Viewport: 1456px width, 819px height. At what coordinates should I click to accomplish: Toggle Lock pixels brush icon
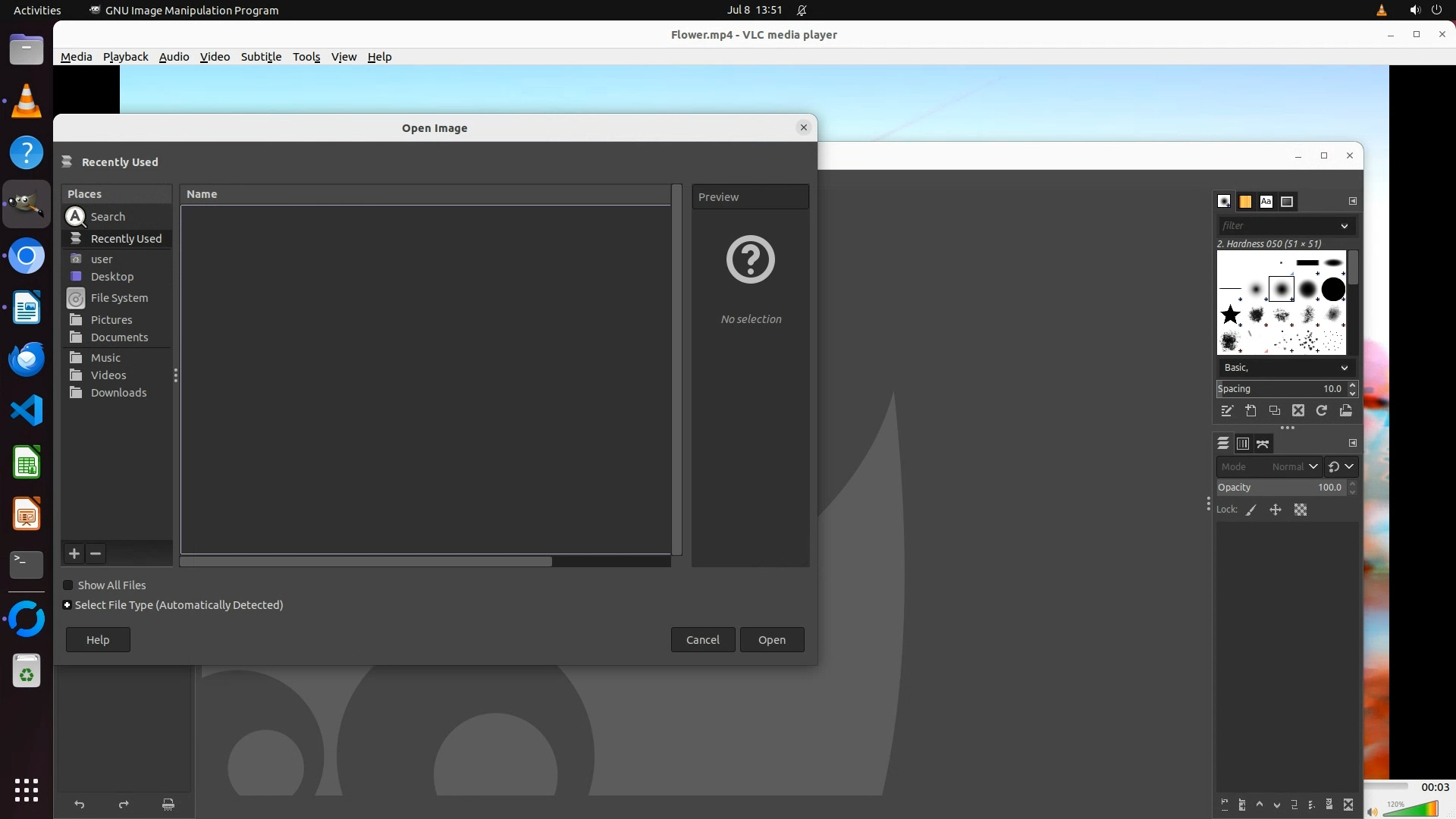1251,510
